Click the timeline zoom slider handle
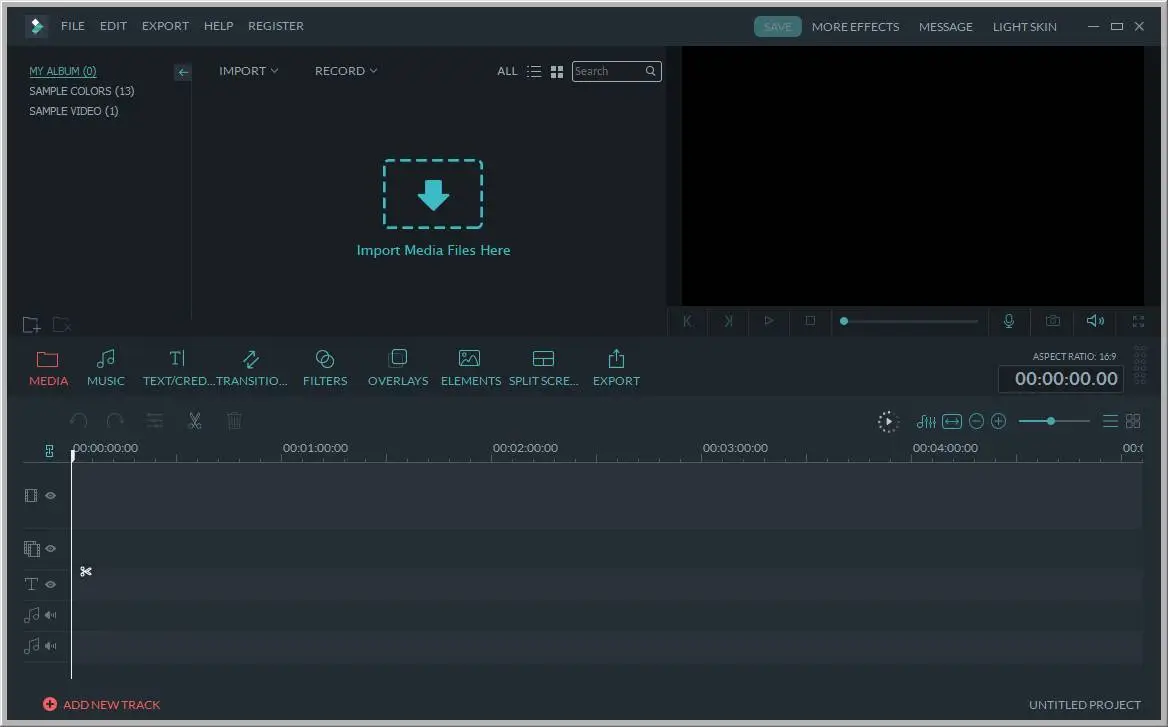The height and width of the screenshot is (727, 1168). (1050, 422)
